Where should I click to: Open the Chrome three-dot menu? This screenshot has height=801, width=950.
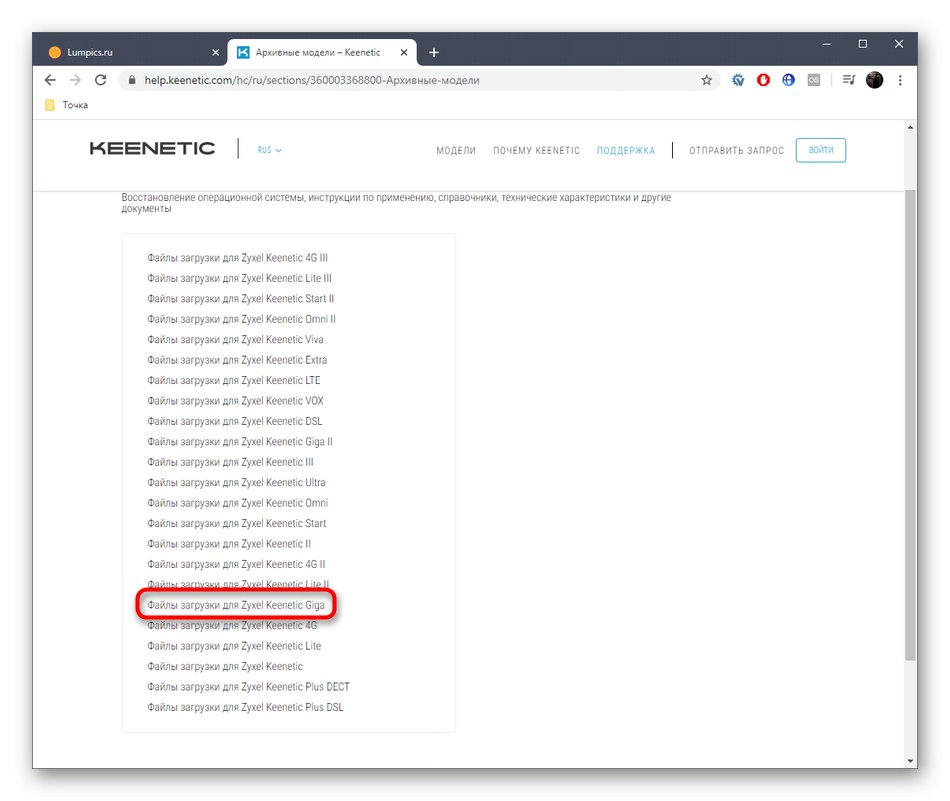[900, 80]
